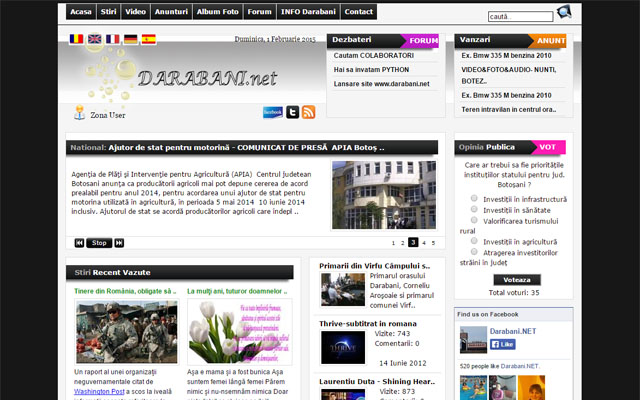Open the Acasa menu item
This screenshot has height=400, width=640.
coord(81,12)
